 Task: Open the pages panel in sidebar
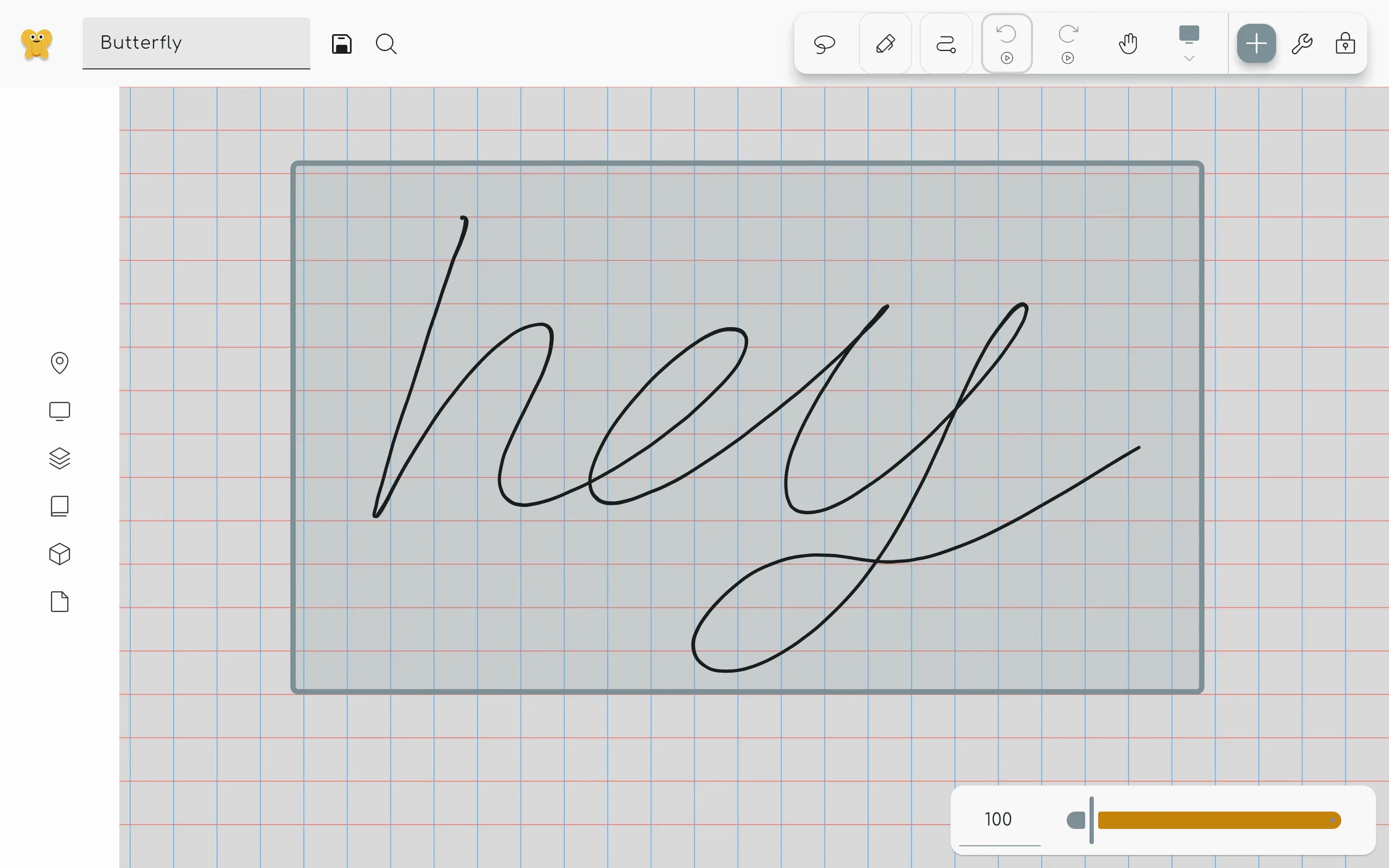[60, 602]
